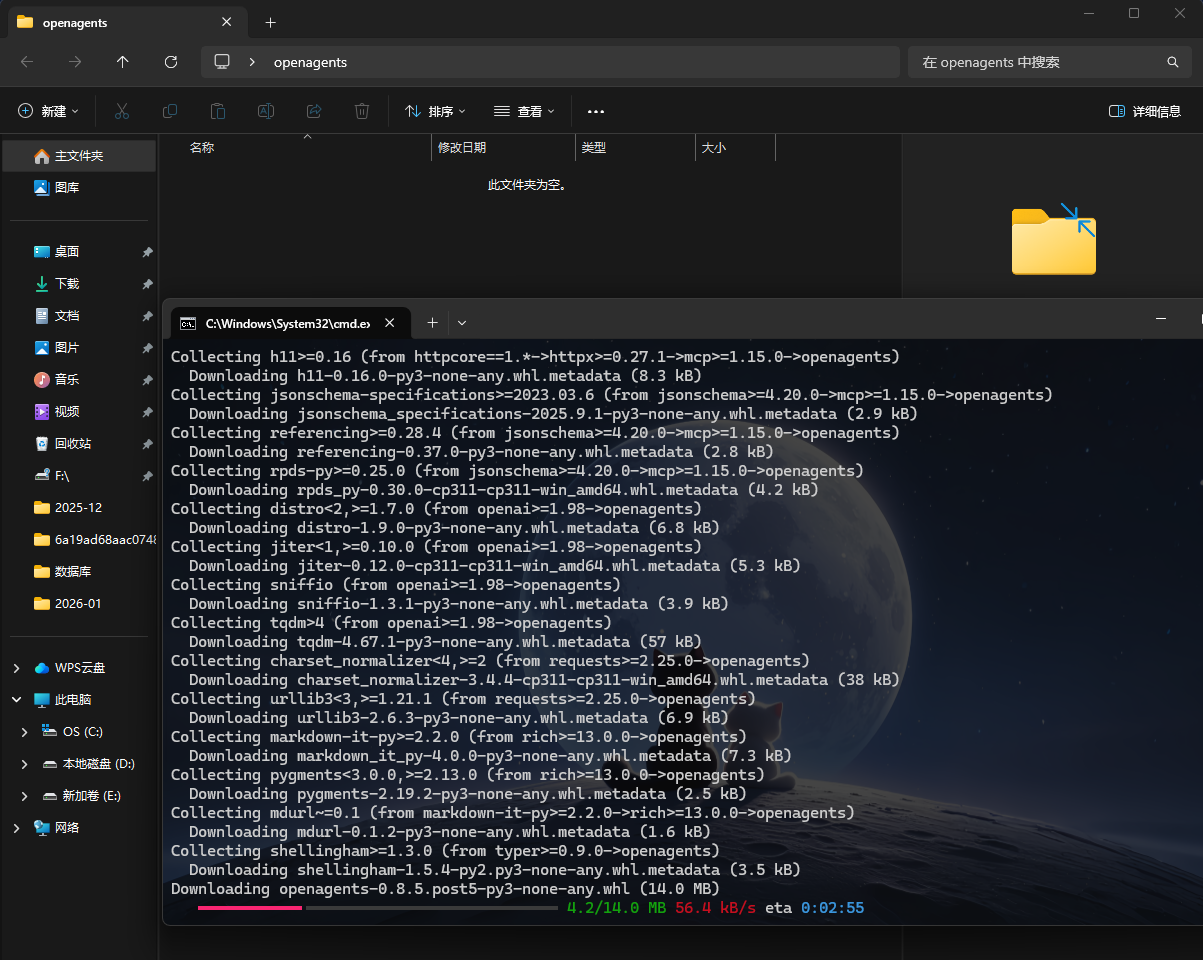Navigate up one folder level

(x=123, y=62)
